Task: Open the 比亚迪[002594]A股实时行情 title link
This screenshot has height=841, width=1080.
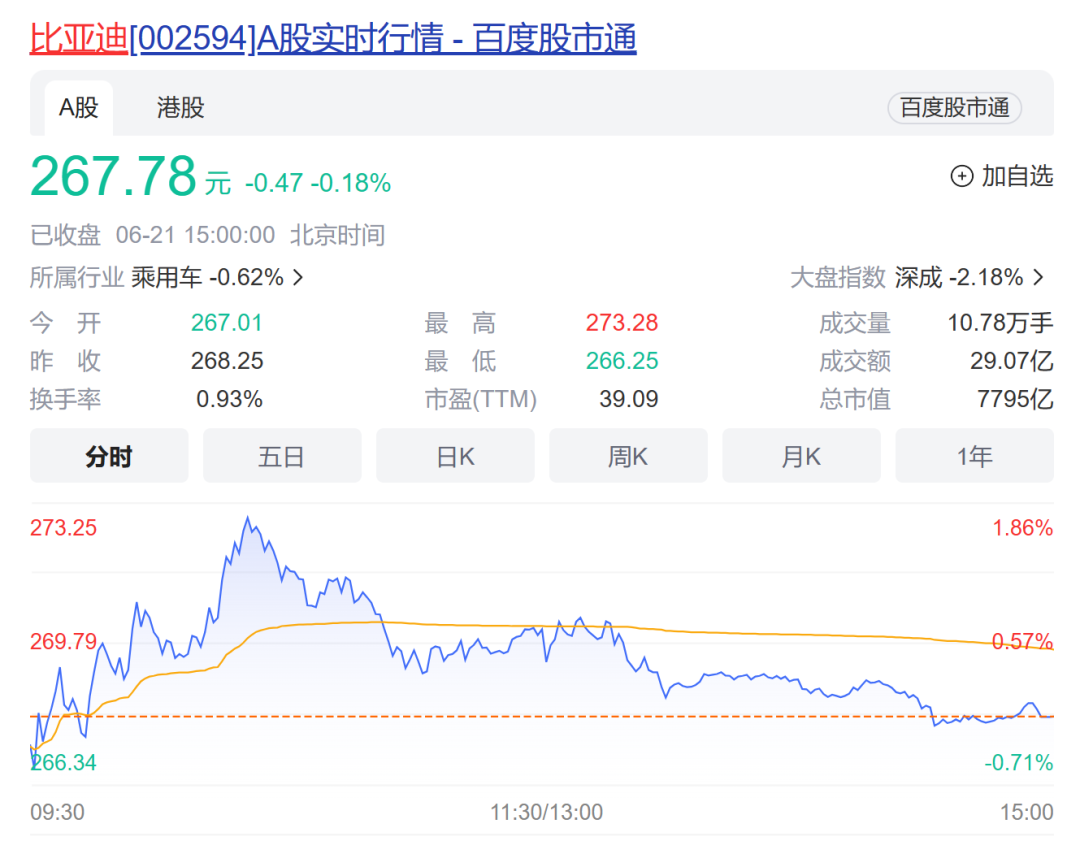Action: [x=333, y=38]
